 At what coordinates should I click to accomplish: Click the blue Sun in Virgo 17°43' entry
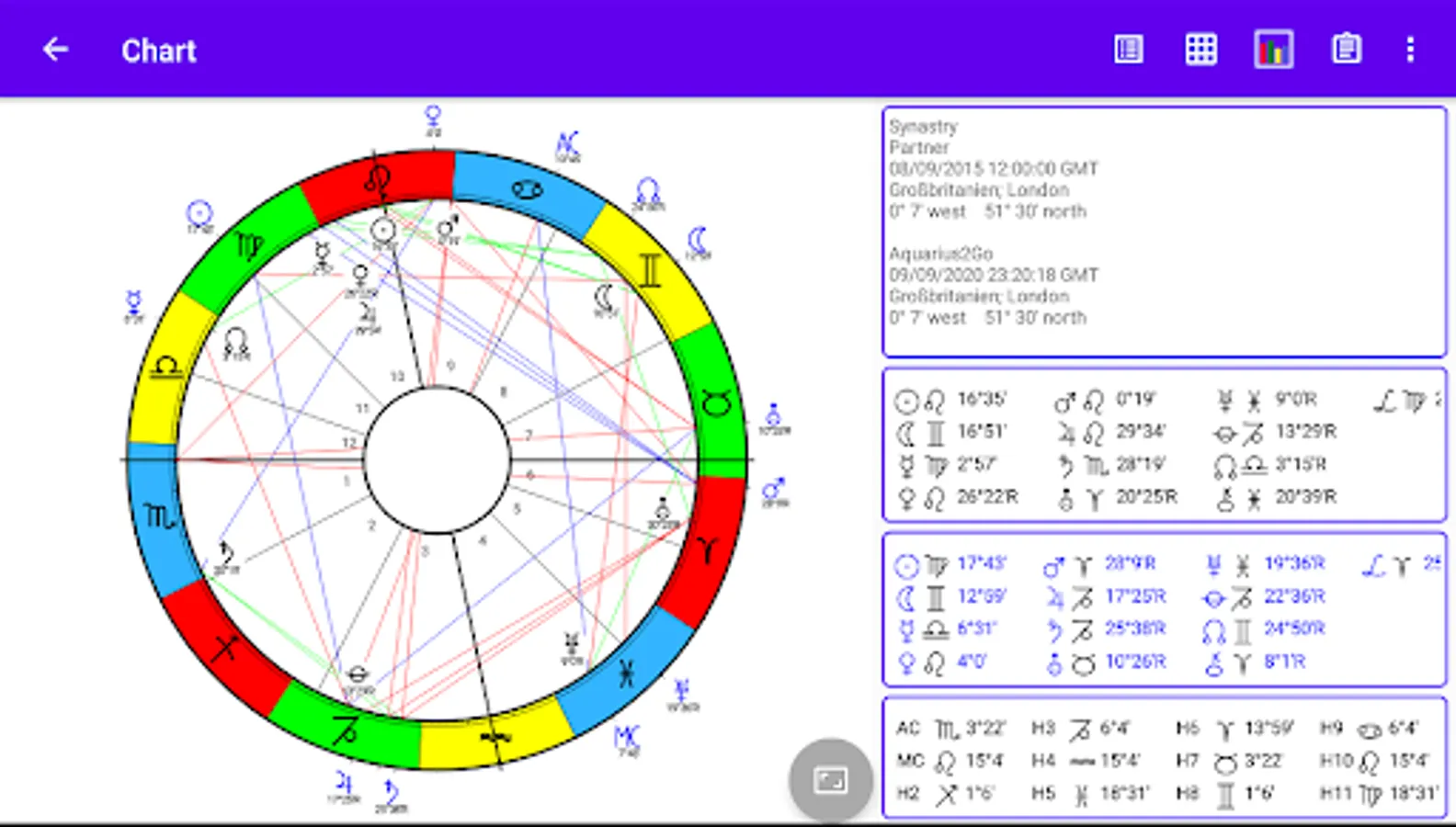click(x=951, y=564)
